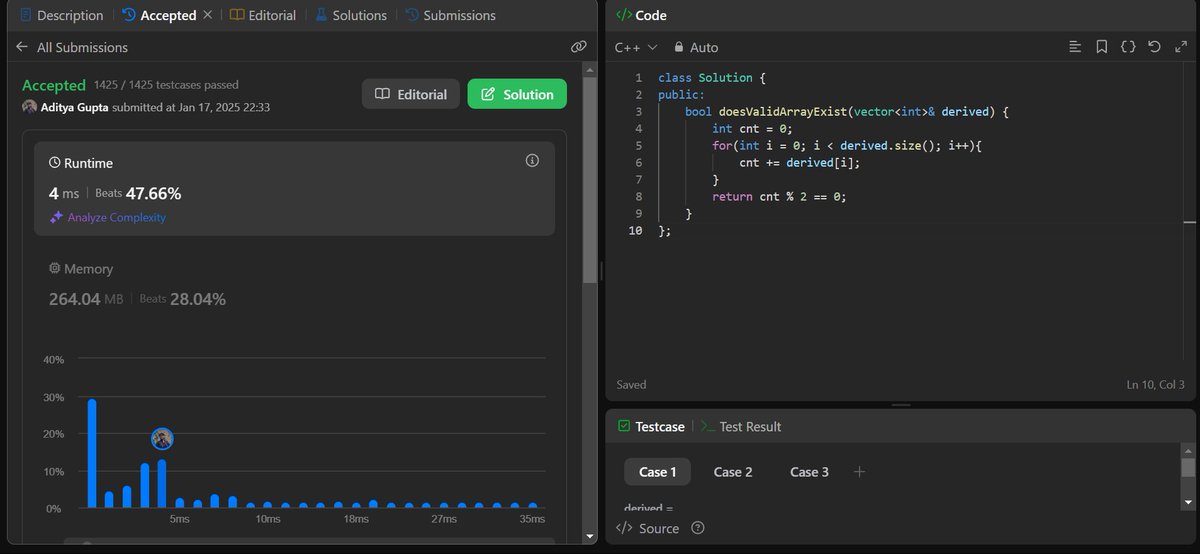
Task: Switch to the Description tab
Action: pos(62,15)
